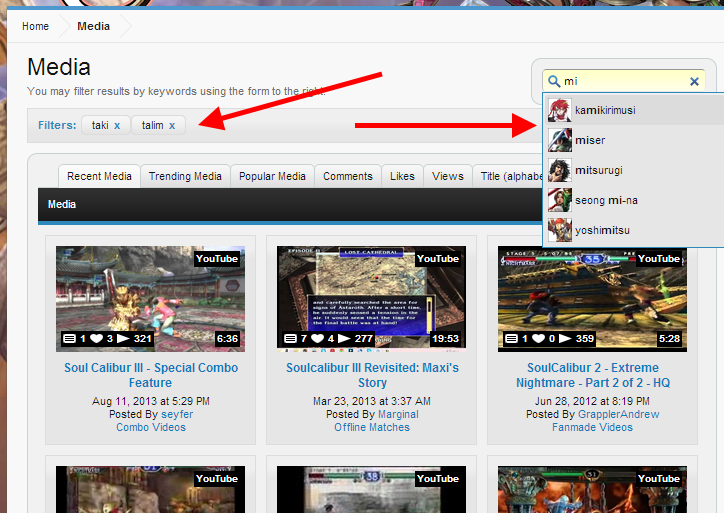Focus the search field containing 'mi'
Image resolution: width=724 pixels, height=513 pixels.
coord(623,81)
